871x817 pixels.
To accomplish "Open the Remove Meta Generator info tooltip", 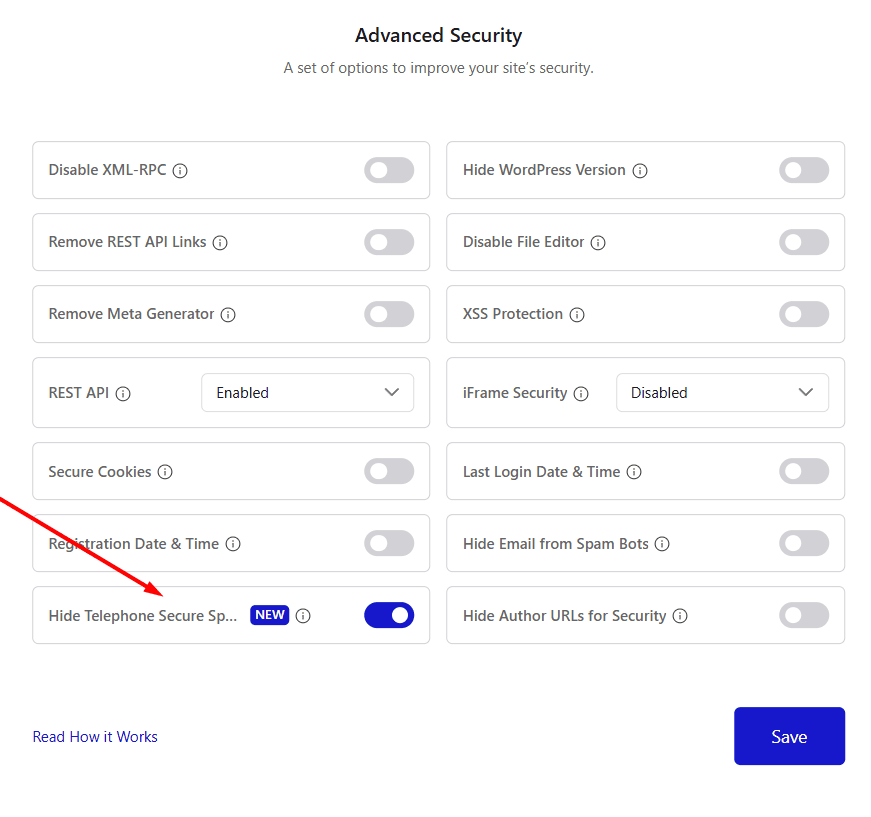I will click(x=229, y=314).
